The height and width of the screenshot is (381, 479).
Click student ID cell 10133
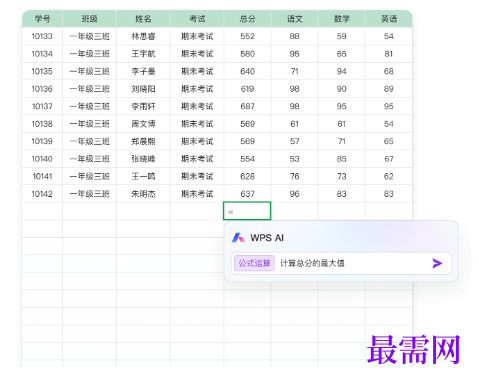tap(42, 36)
